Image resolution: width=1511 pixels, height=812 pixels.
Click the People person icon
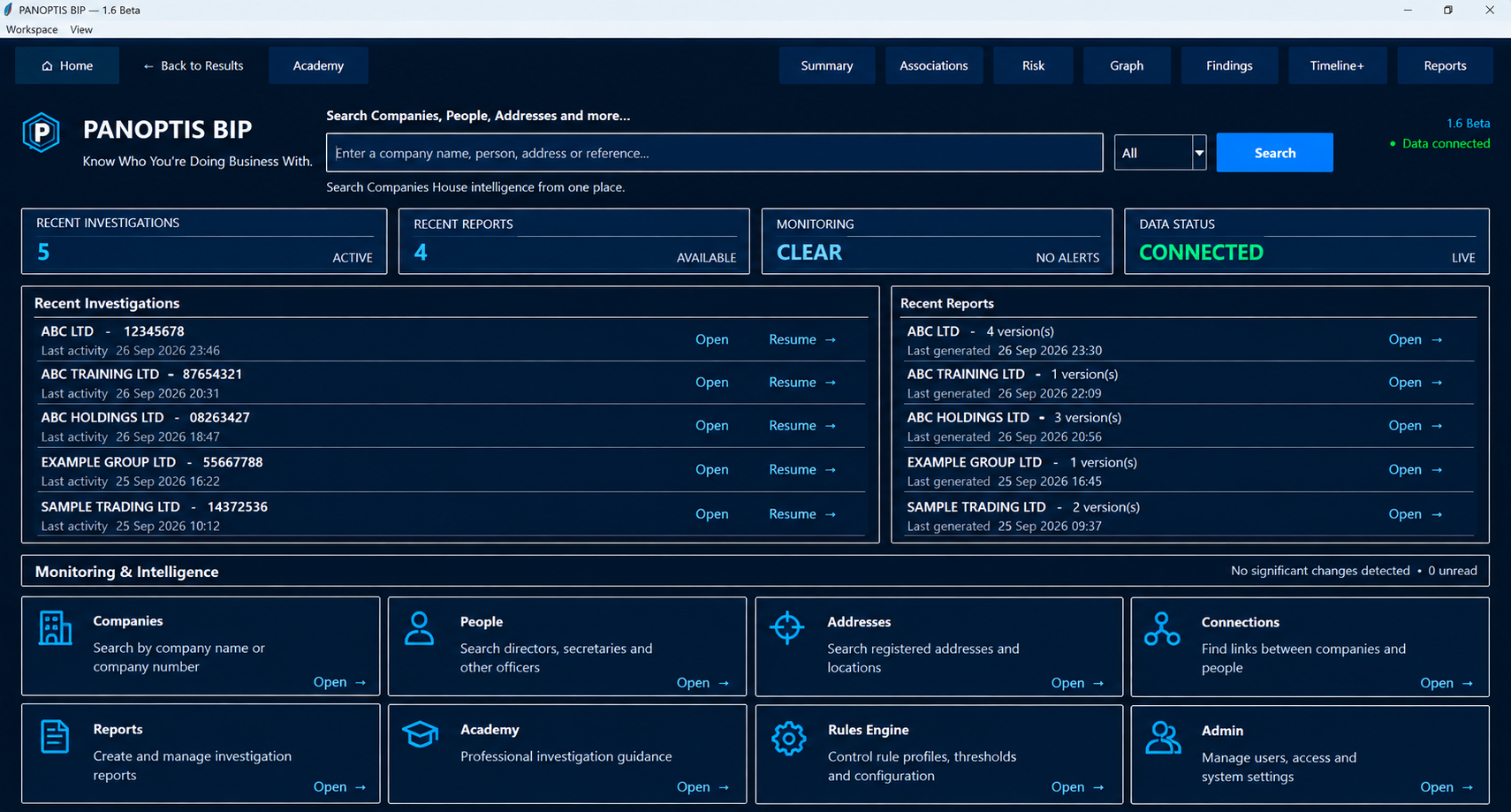pyautogui.click(x=419, y=628)
